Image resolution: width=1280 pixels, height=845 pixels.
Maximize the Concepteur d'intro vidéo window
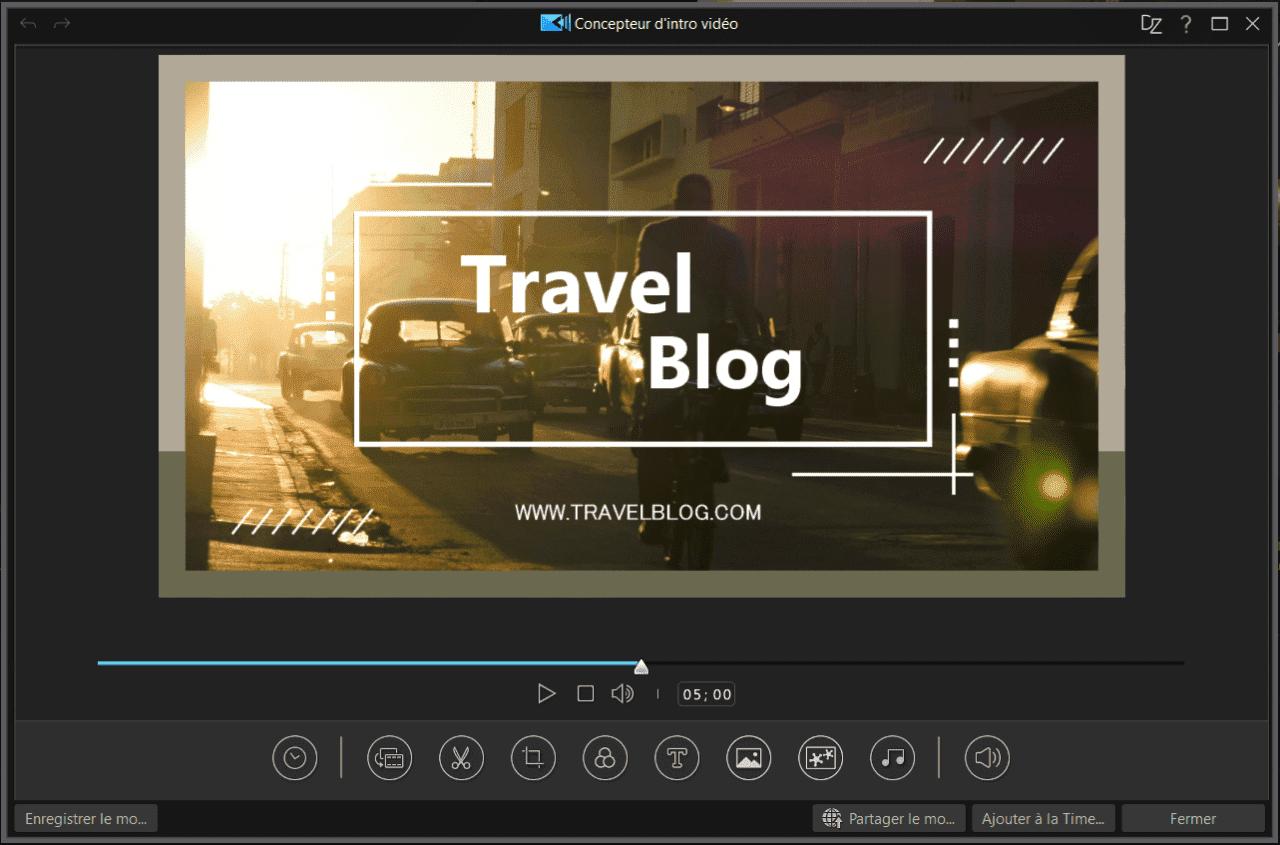[1219, 24]
